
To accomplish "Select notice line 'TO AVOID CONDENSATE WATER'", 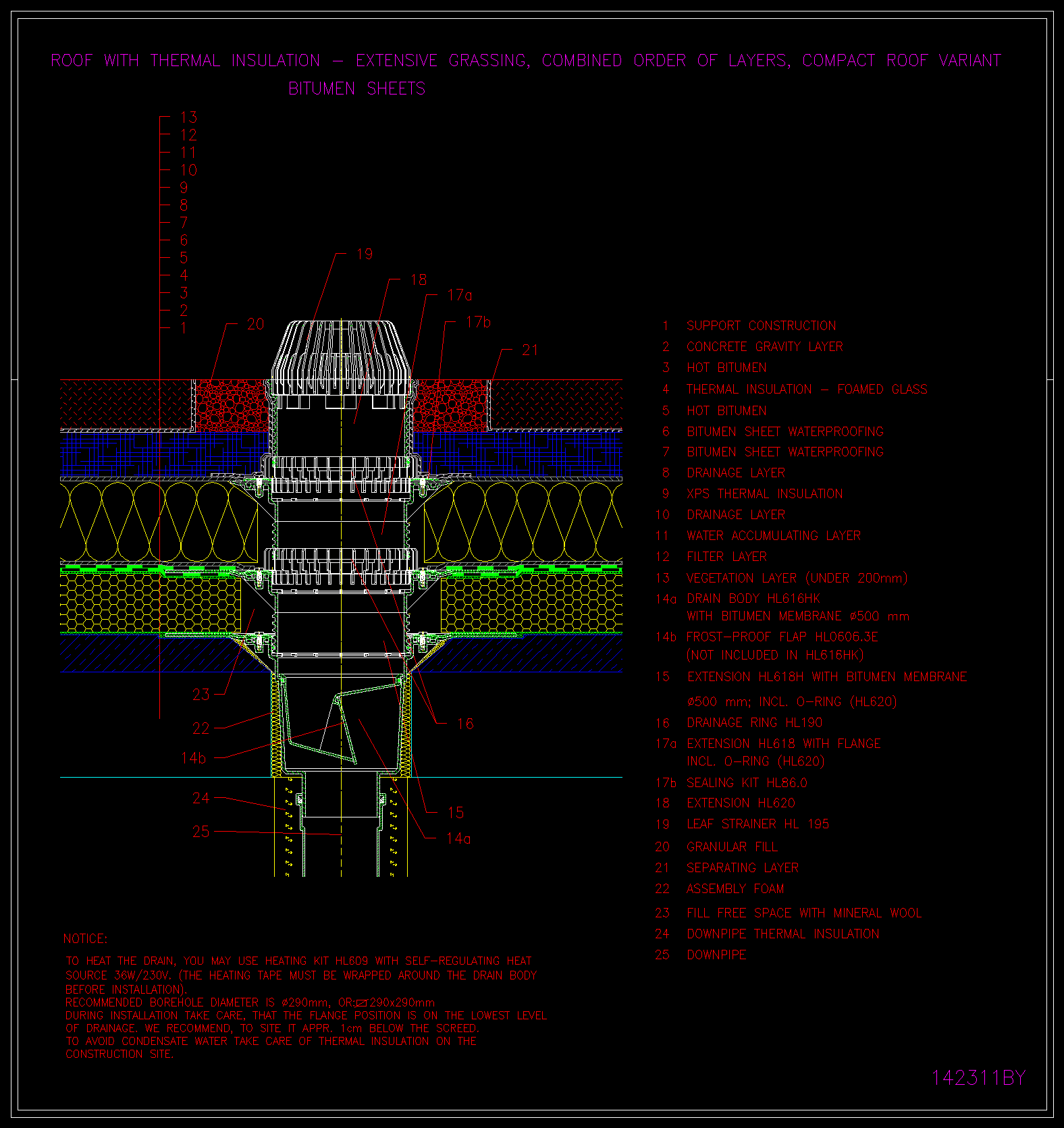I will tap(271, 1041).
